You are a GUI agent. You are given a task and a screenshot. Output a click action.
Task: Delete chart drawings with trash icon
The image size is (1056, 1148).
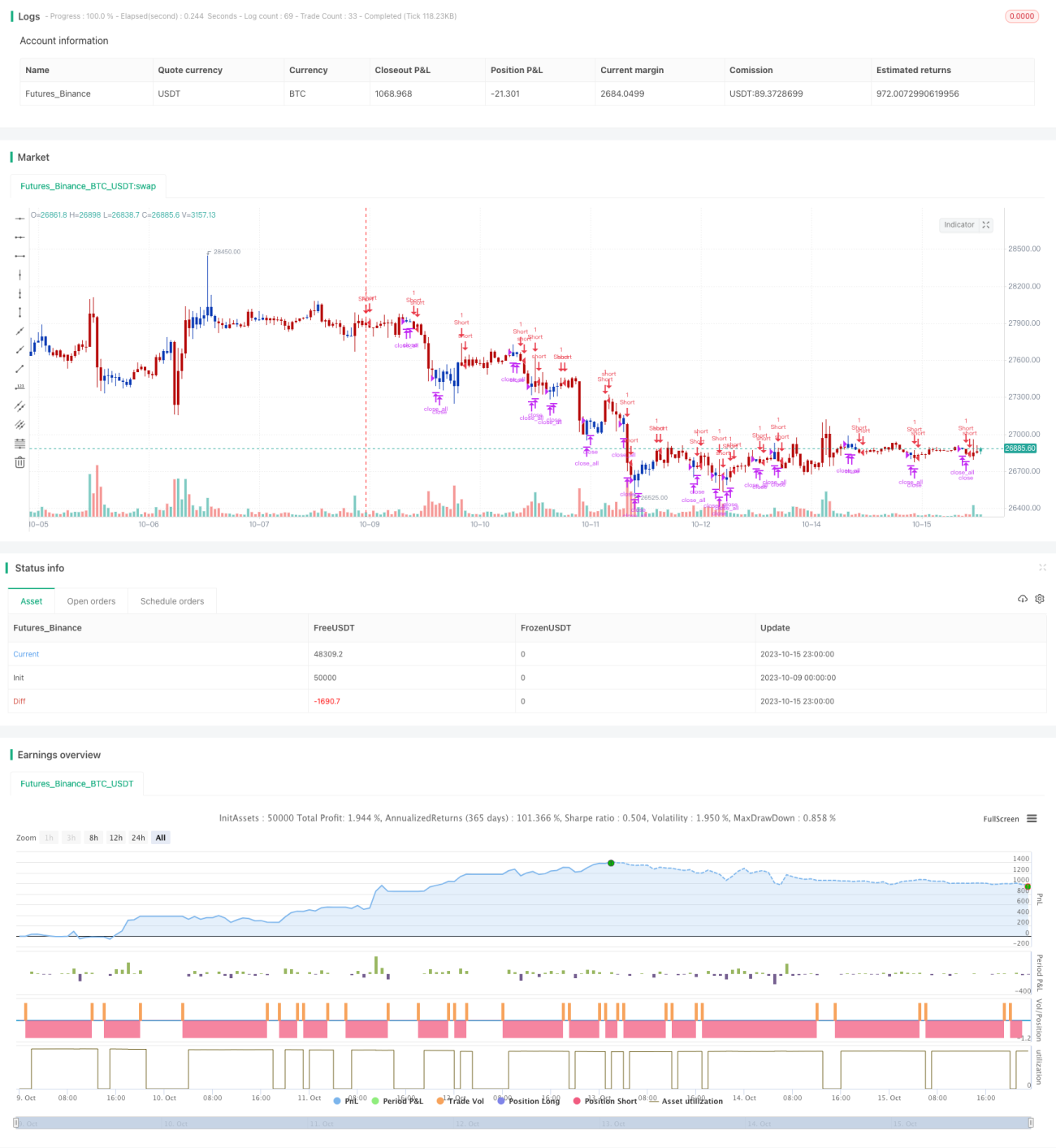pos(20,462)
